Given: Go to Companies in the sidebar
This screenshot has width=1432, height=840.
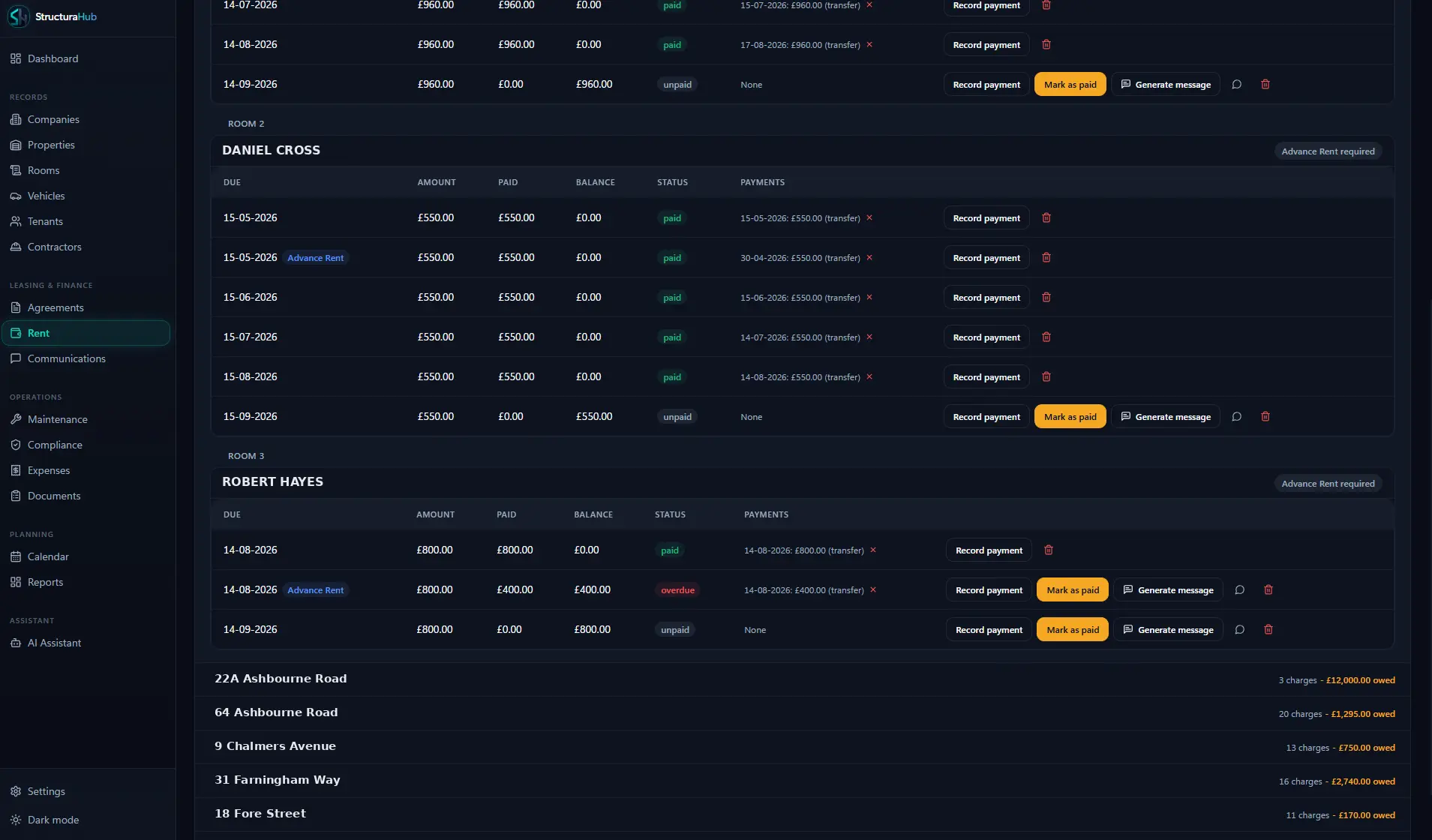Looking at the screenshot, I should coord(53,119).
